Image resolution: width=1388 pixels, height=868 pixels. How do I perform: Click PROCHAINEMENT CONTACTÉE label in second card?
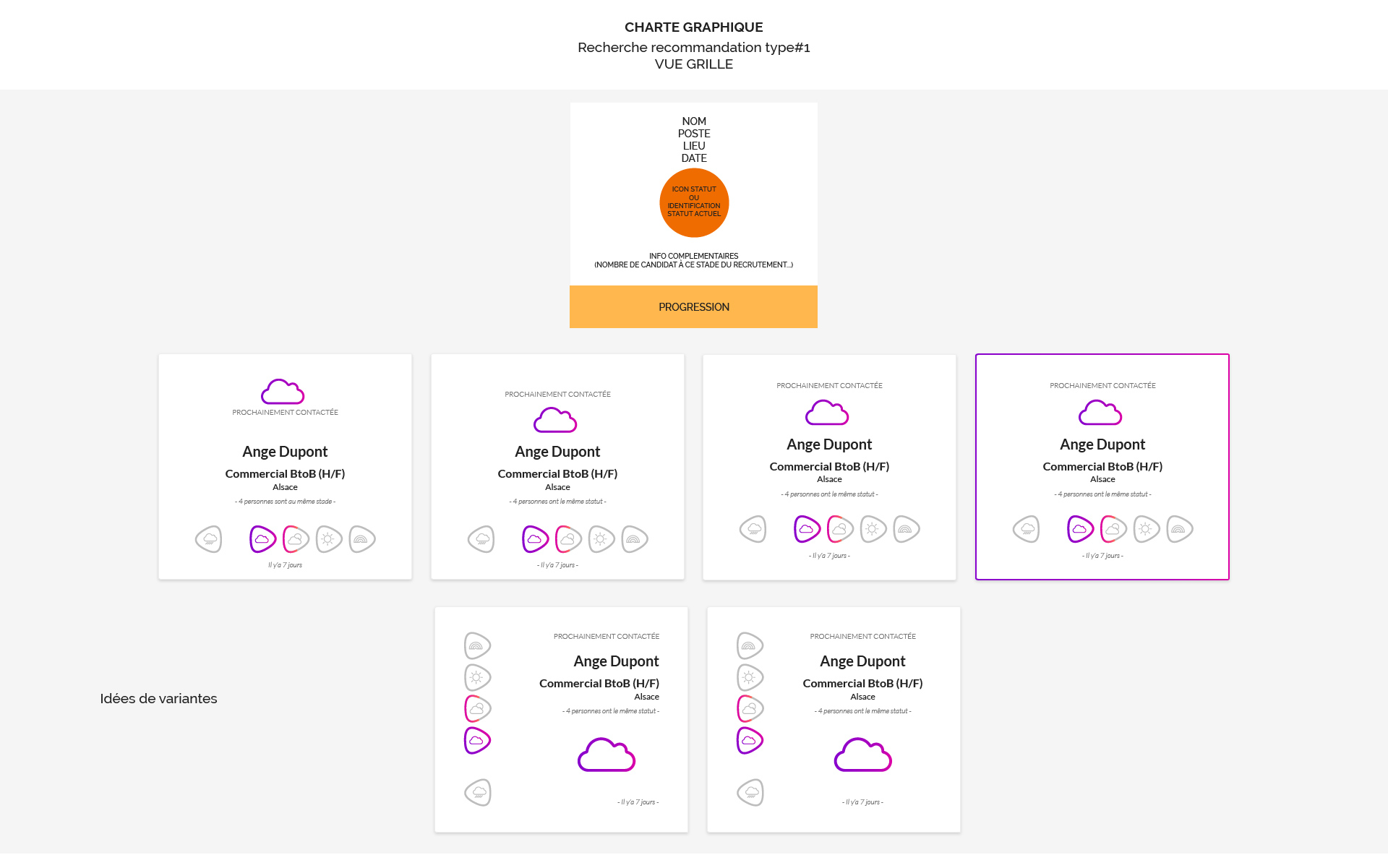coord(557,395)
